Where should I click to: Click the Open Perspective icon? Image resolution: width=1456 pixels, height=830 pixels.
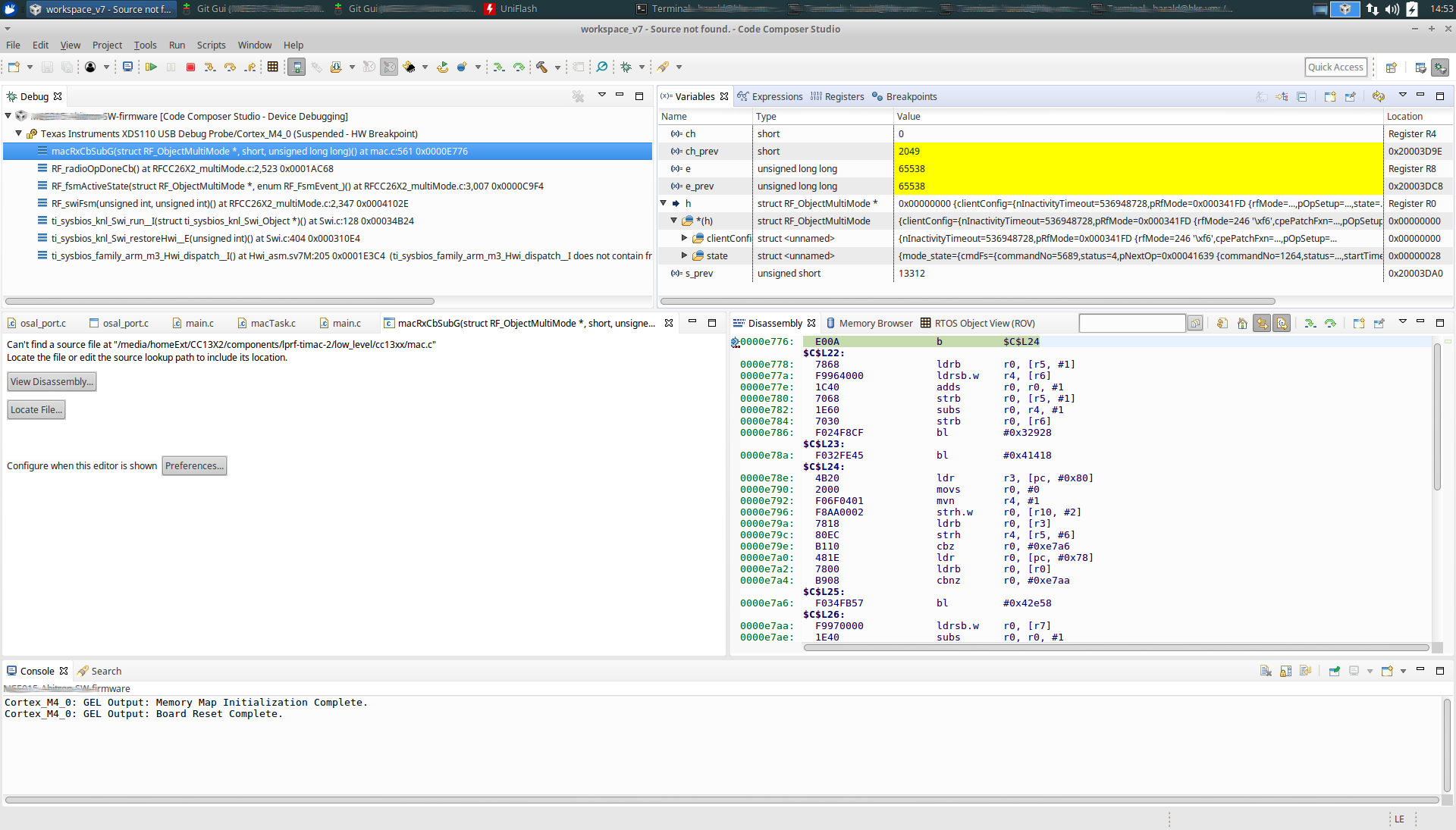coord(1391,67)
